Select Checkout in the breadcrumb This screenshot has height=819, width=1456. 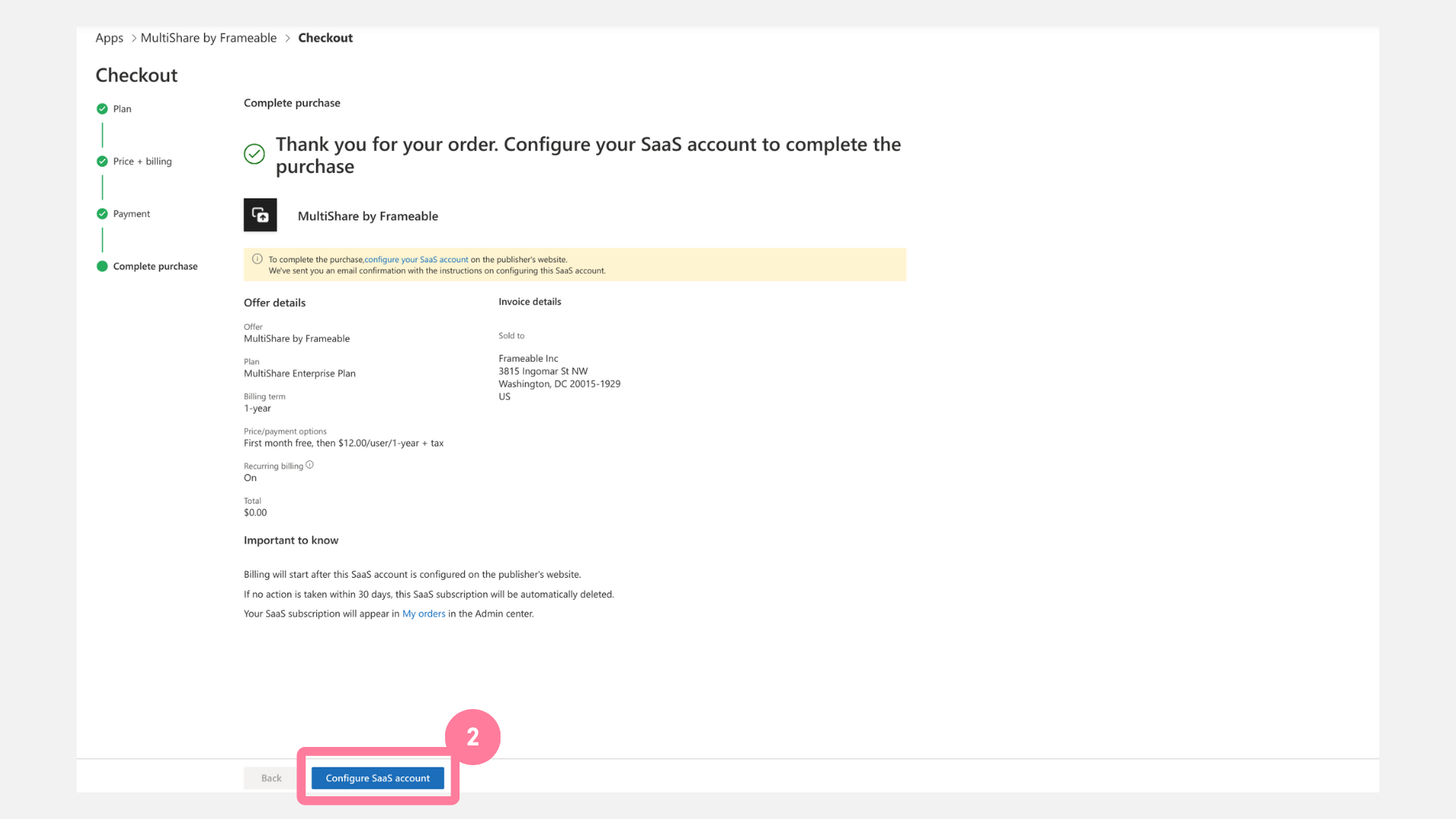point(325,38)
